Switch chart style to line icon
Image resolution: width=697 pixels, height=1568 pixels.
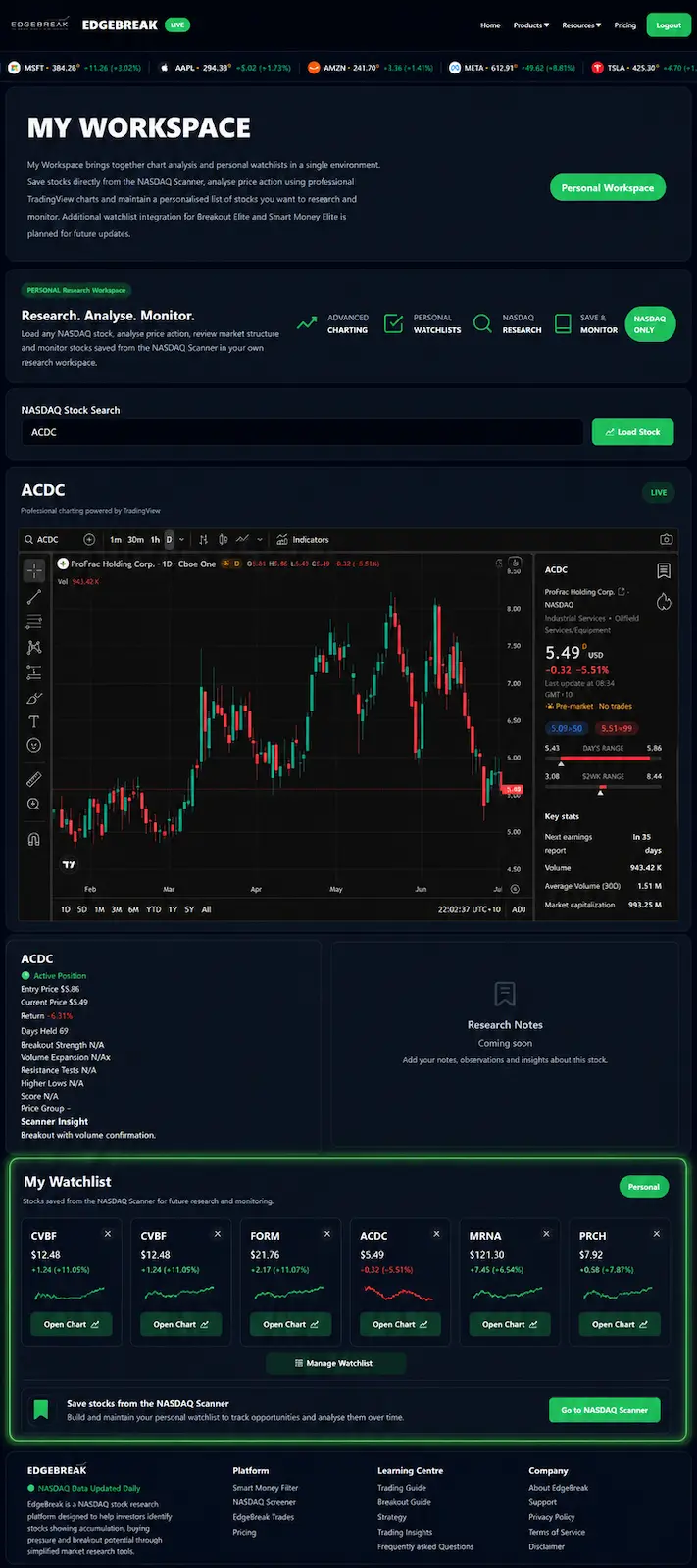click(x=242, y=539)
